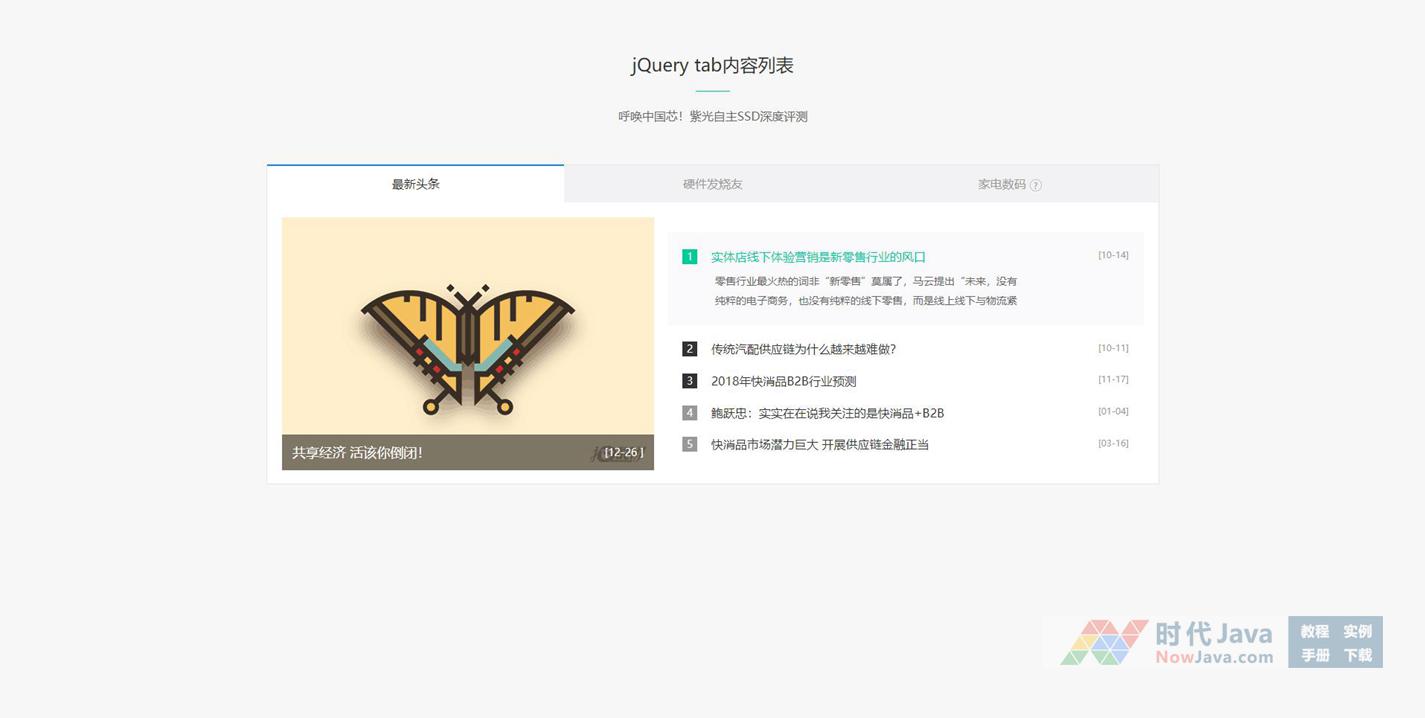Open article 实体店线下体验营销是新零售行业的风口
1425x718 pixels.
(818, 257)
